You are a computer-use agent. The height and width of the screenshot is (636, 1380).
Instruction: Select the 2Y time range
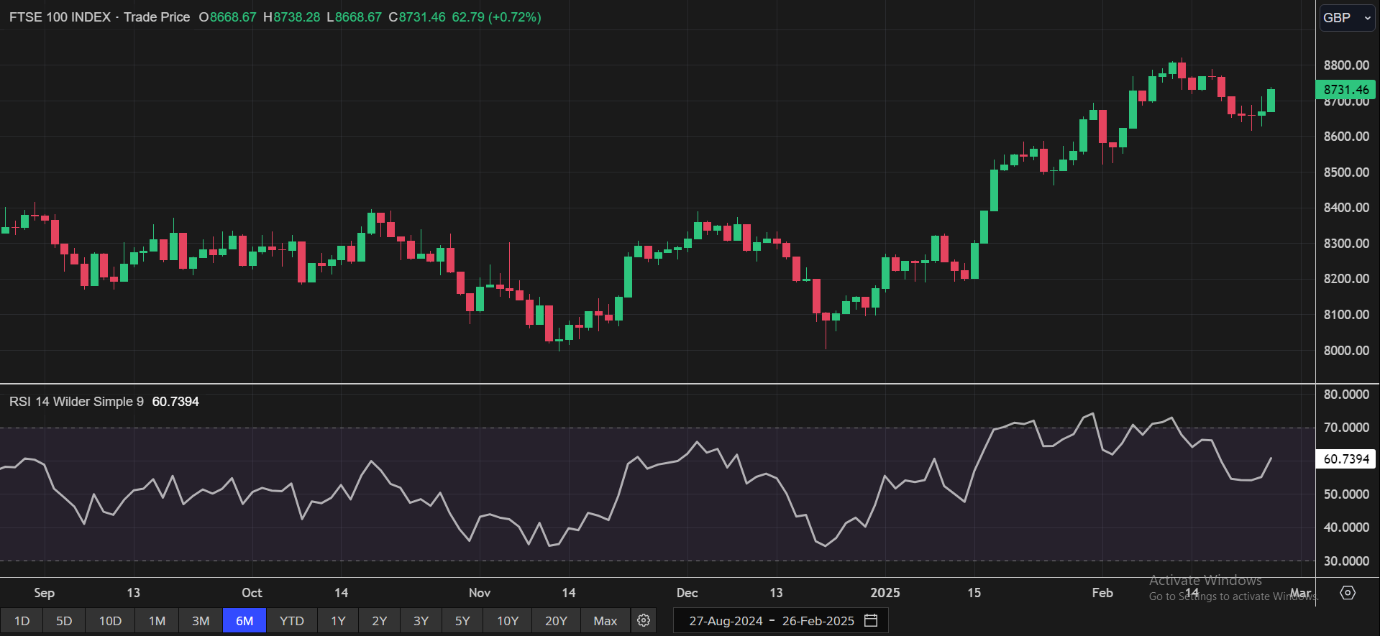[379, 621]
